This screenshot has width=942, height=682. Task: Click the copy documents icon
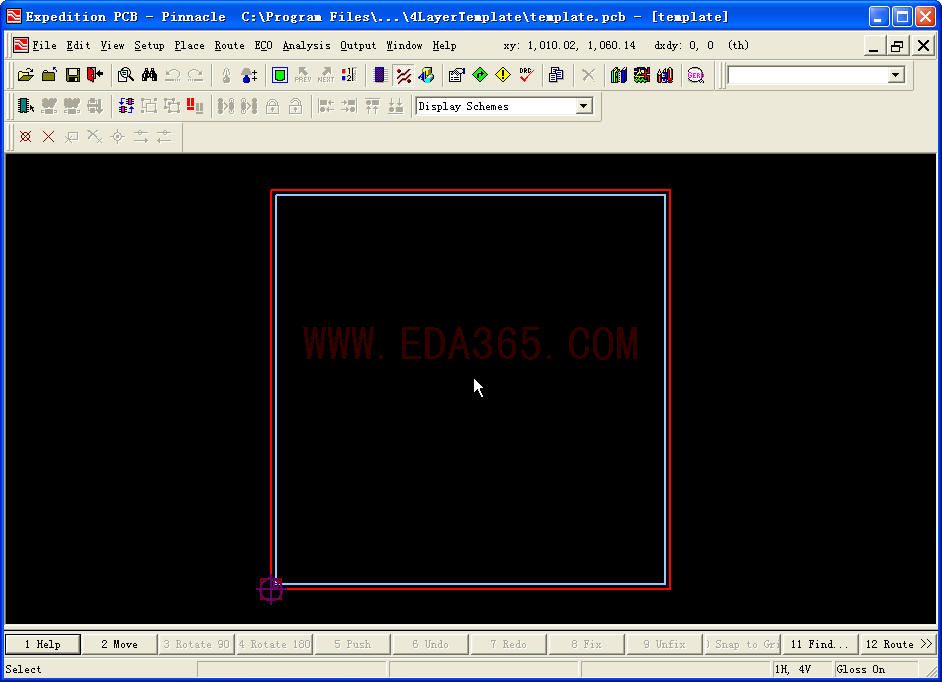556,75
